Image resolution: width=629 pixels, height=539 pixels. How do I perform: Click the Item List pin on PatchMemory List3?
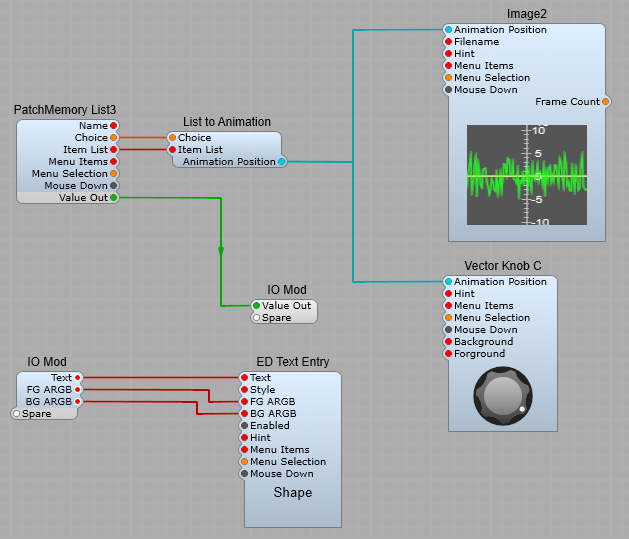click(114, 150)
